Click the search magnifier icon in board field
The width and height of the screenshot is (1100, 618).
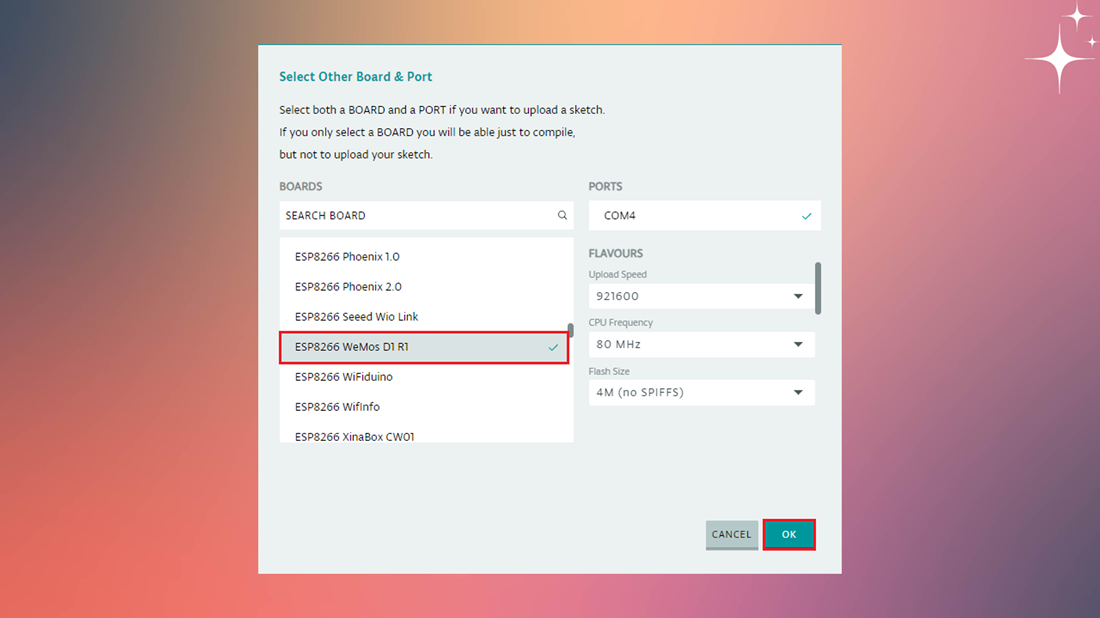click(x=562, y=215)
